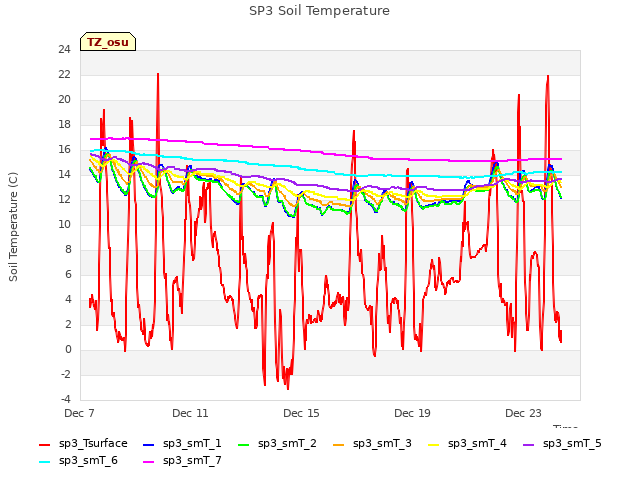Click the SP3 Soil Temperature chart title

point(319,11)
